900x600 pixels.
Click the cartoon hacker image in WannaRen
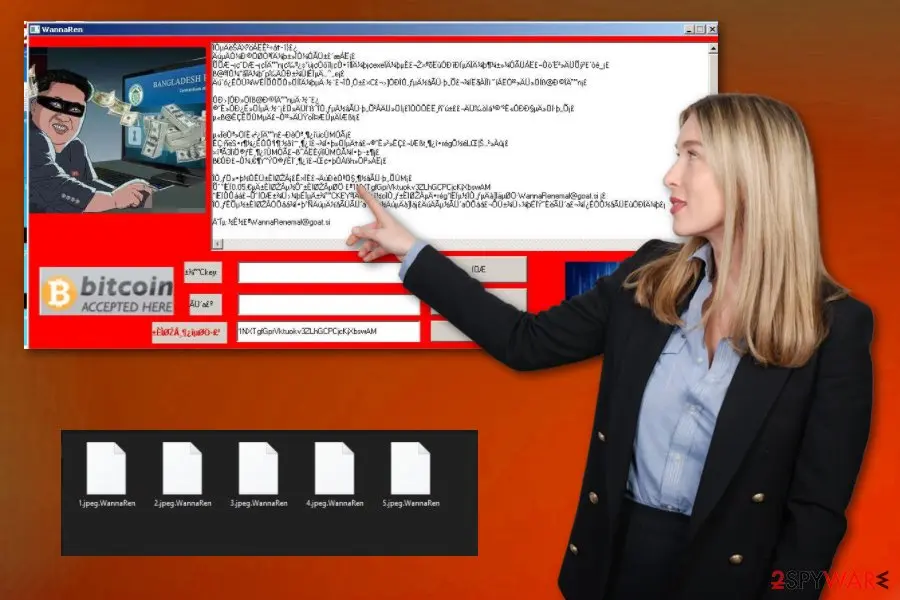point(118,130)
